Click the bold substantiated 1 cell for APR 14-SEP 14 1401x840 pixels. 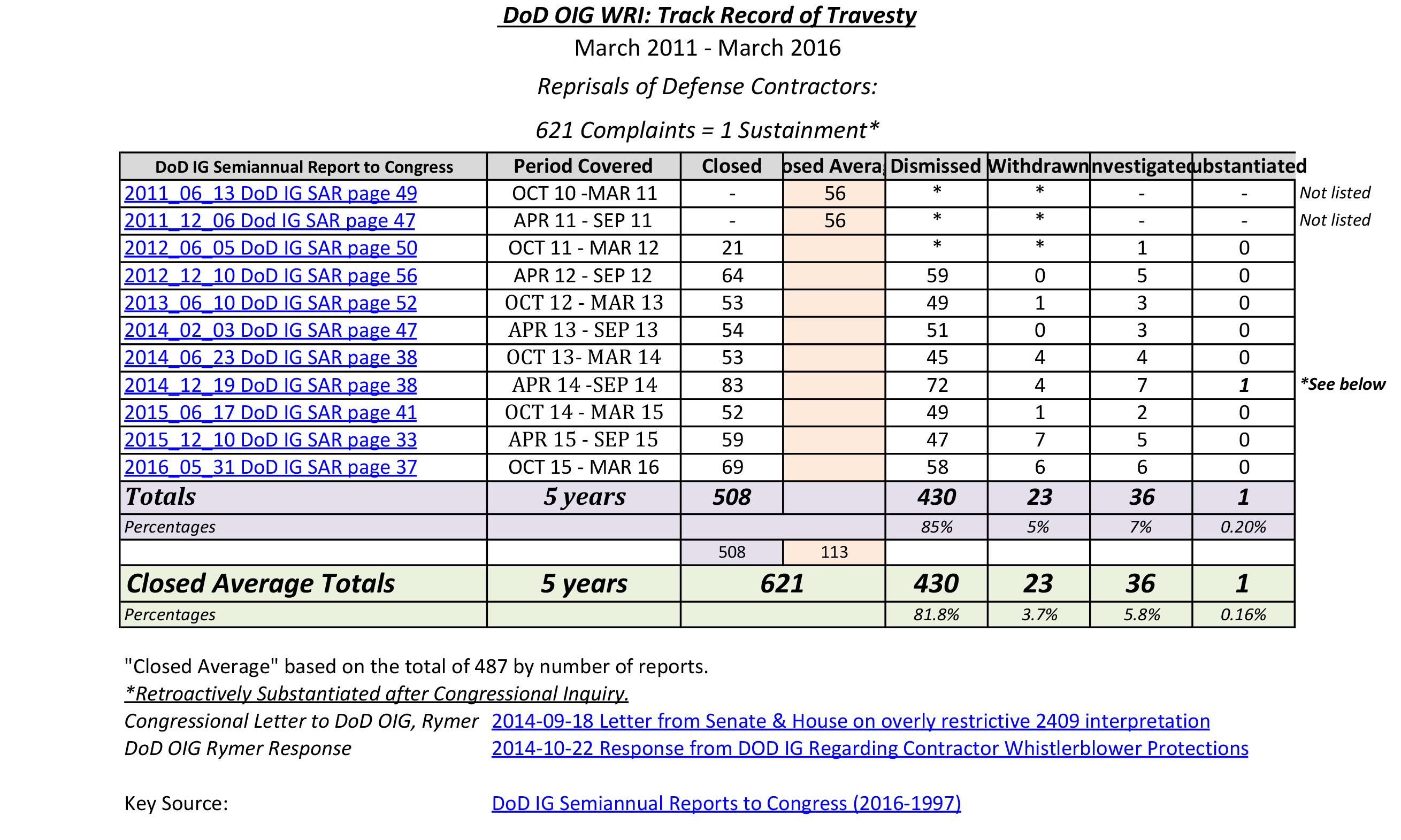[1243, 385]
